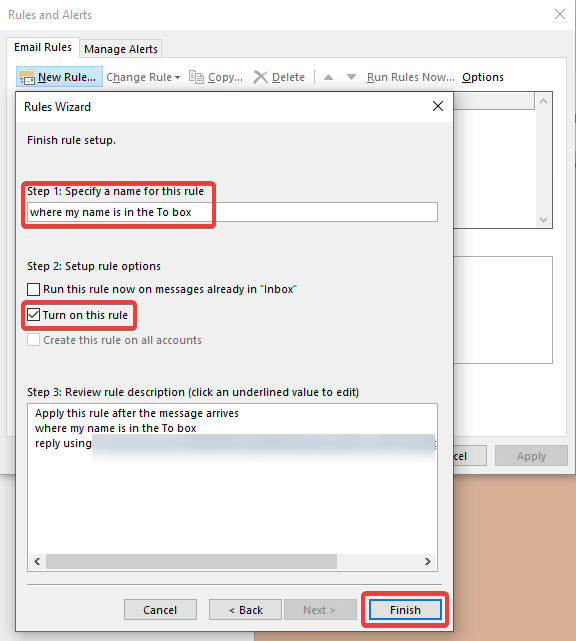The height and width of the screenshot is (641, 576).
Task: Check Create this rule on all accounts
Action: pyautogui.click(x=34, y=340)
